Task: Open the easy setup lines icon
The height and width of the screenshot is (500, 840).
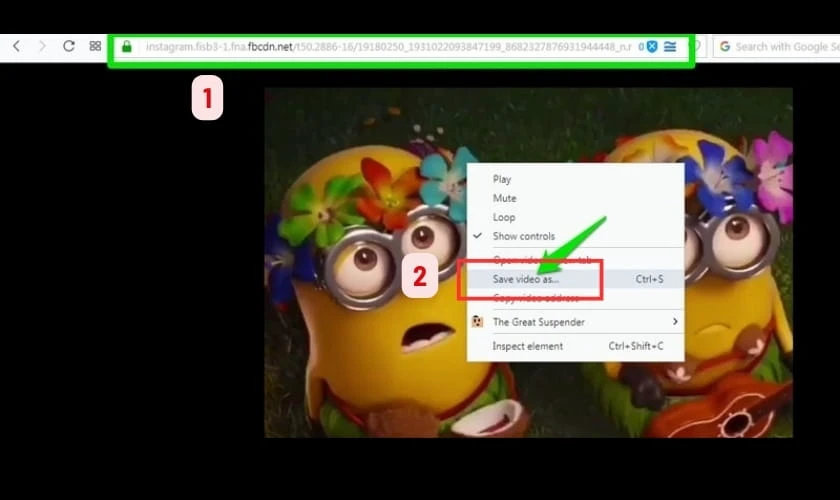Action: [x=670, y=47]
